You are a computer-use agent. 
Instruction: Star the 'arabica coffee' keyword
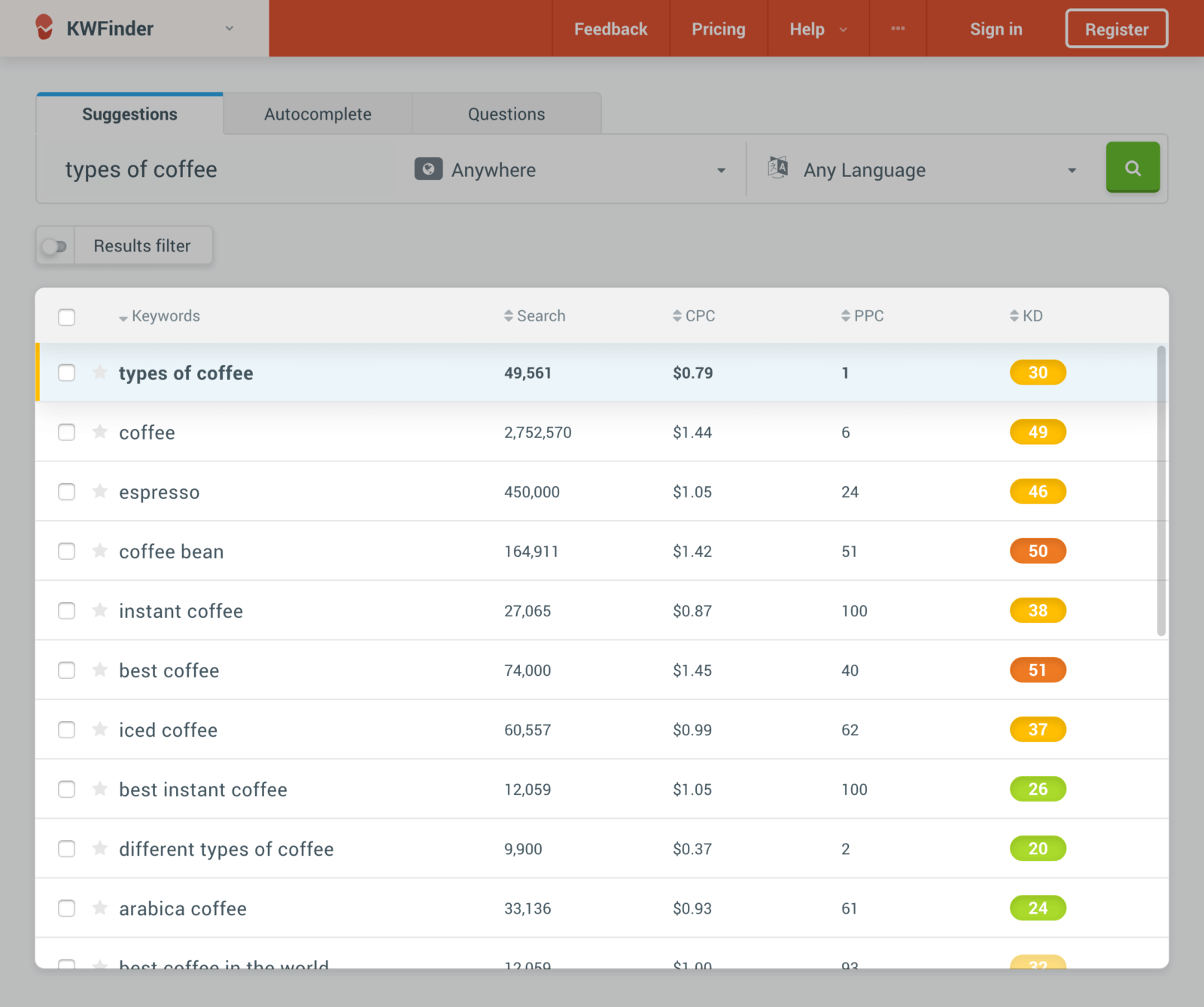(99, 908)
